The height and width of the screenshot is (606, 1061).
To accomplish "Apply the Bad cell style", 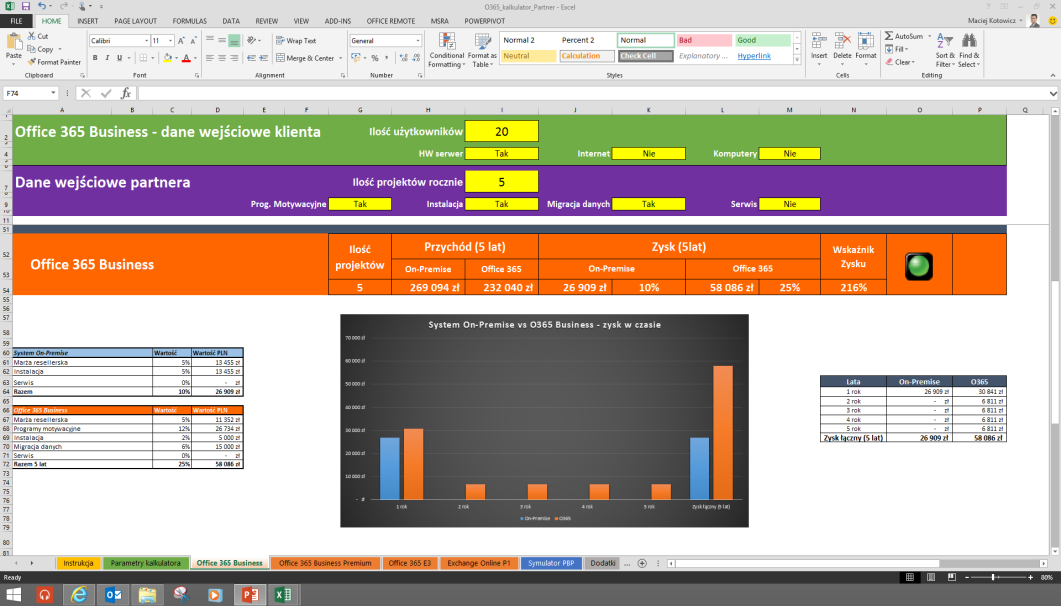I will click(704, 40).
